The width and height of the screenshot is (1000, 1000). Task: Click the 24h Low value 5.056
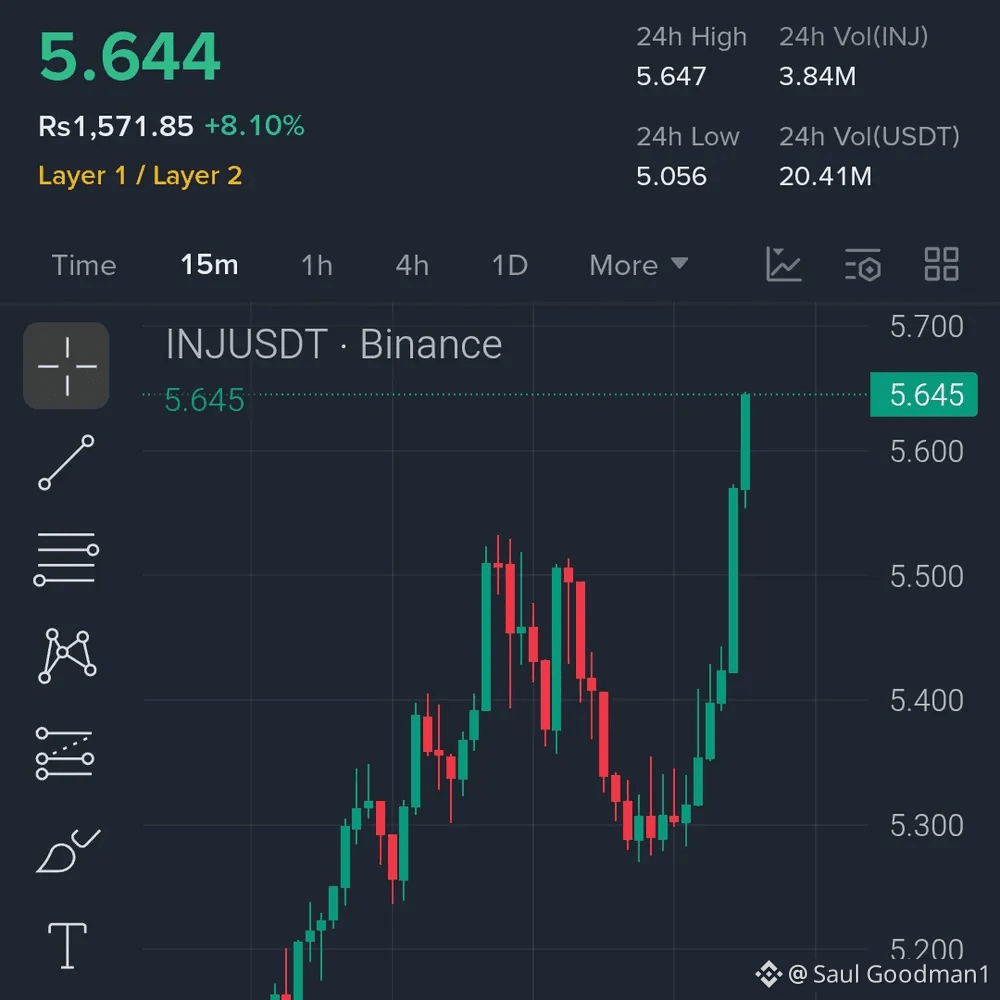click(x=672, y=177)
